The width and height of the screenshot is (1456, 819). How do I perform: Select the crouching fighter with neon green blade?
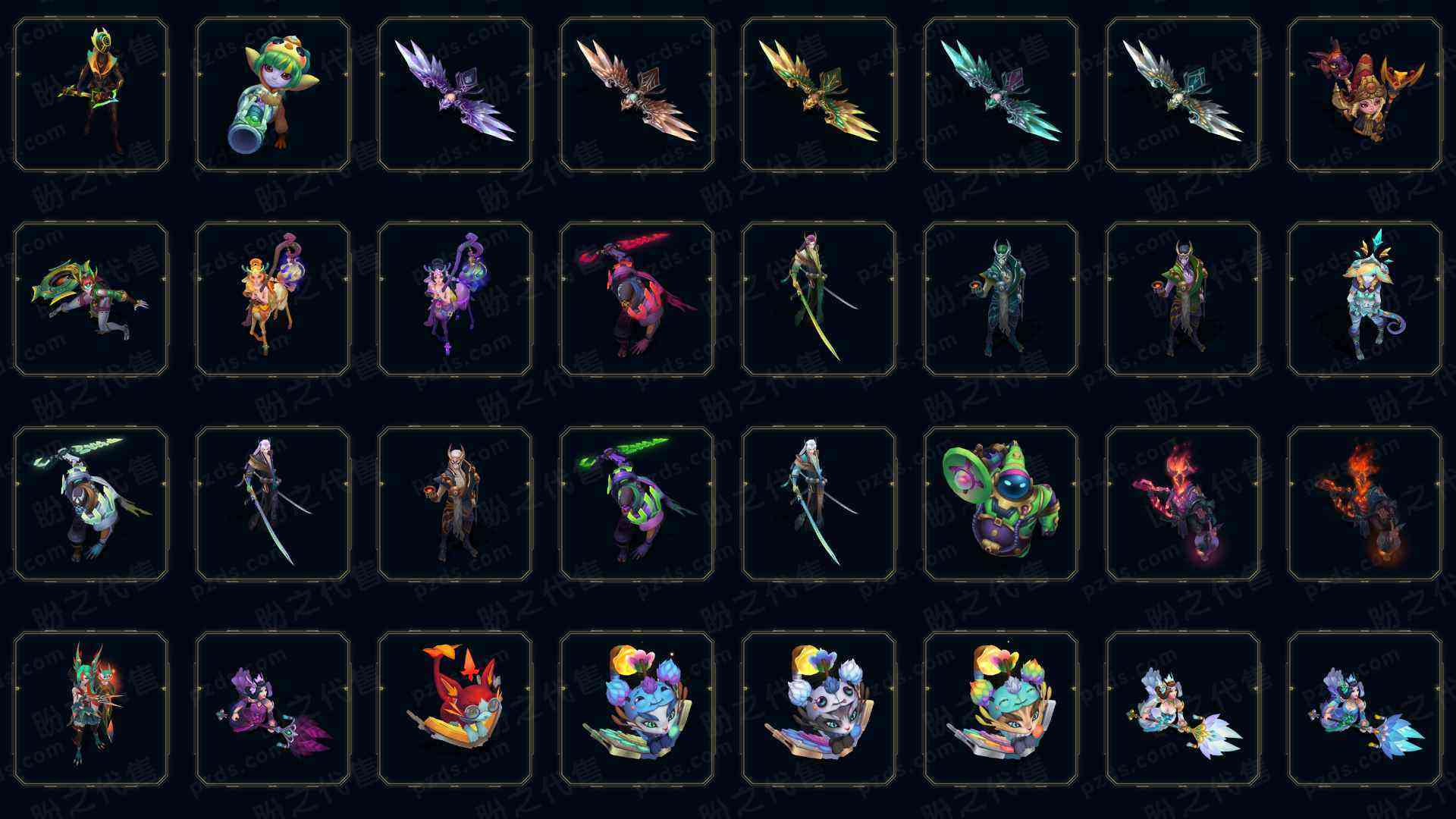[x=637, y=504]
